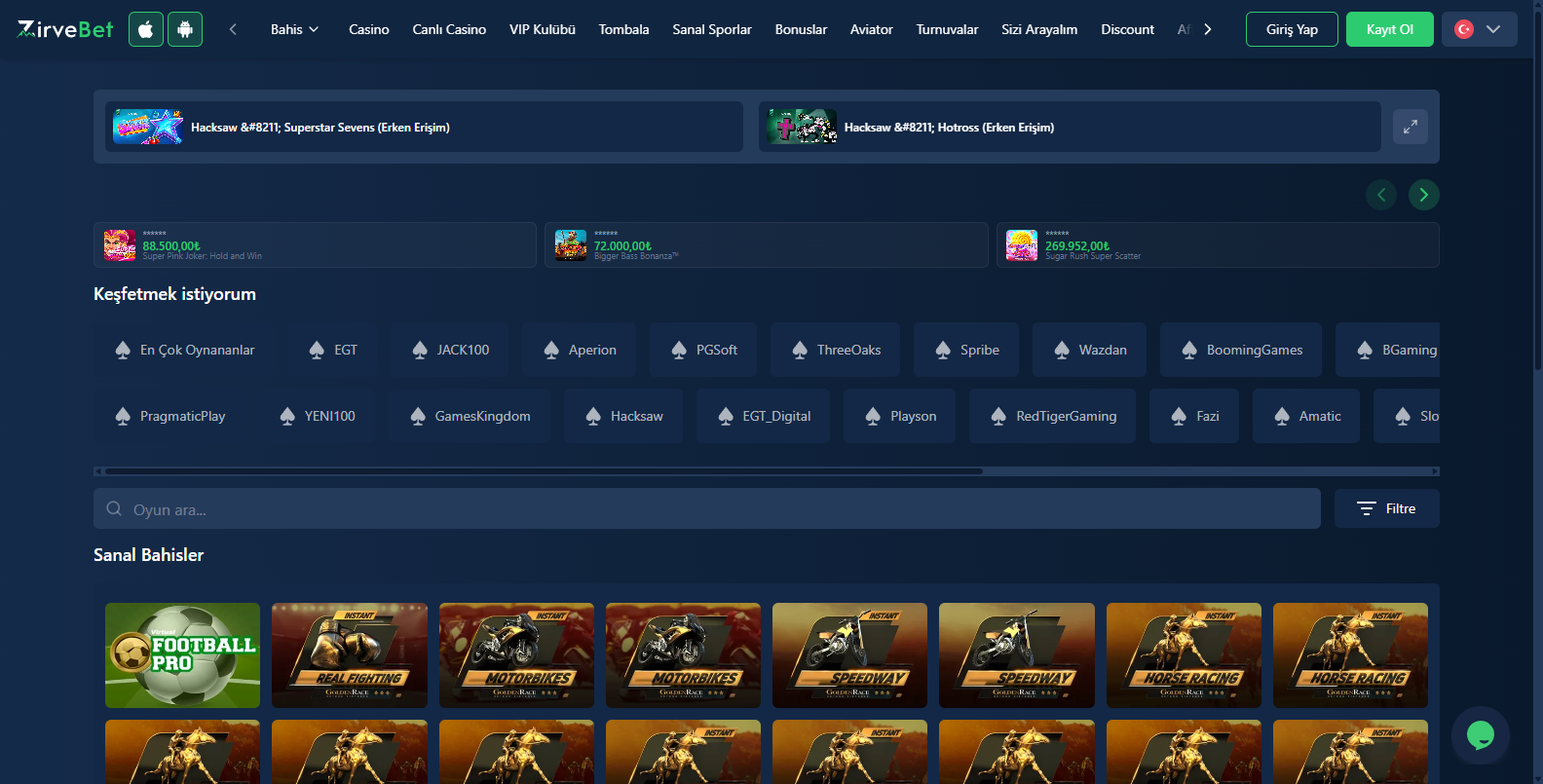The height and width of the screenshot is (784, 1543).
Task: Choose Playson provider
Action: [900, 416]
